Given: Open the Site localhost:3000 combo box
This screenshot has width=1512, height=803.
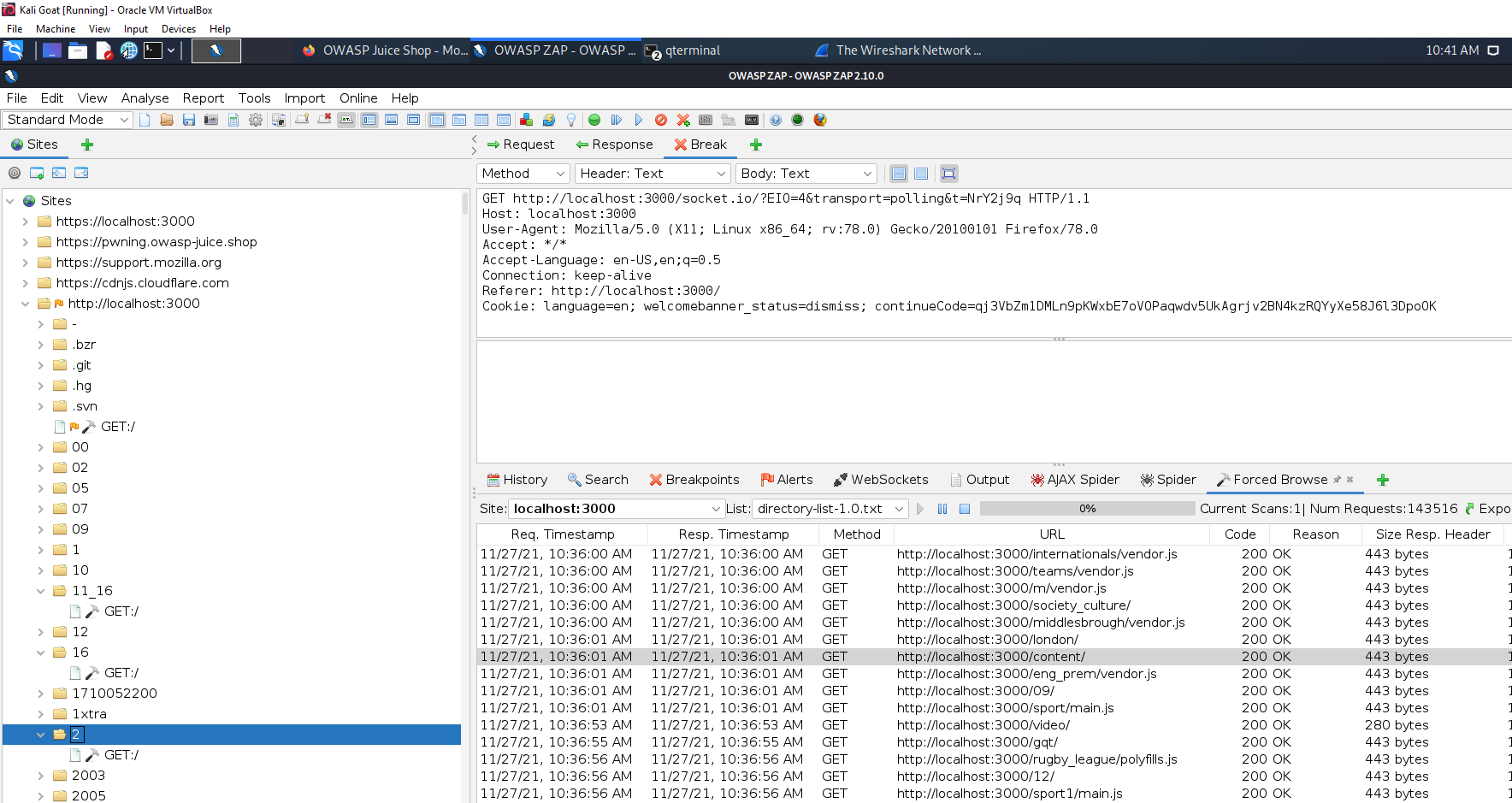Looking at the screenshot, I should pos(617,509).
